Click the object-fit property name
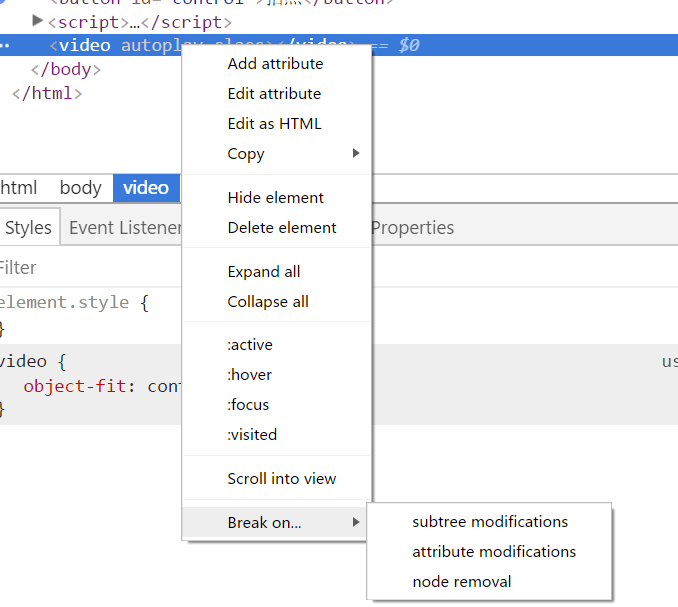Viewport: 678px width, 607px height. point(75,386)
